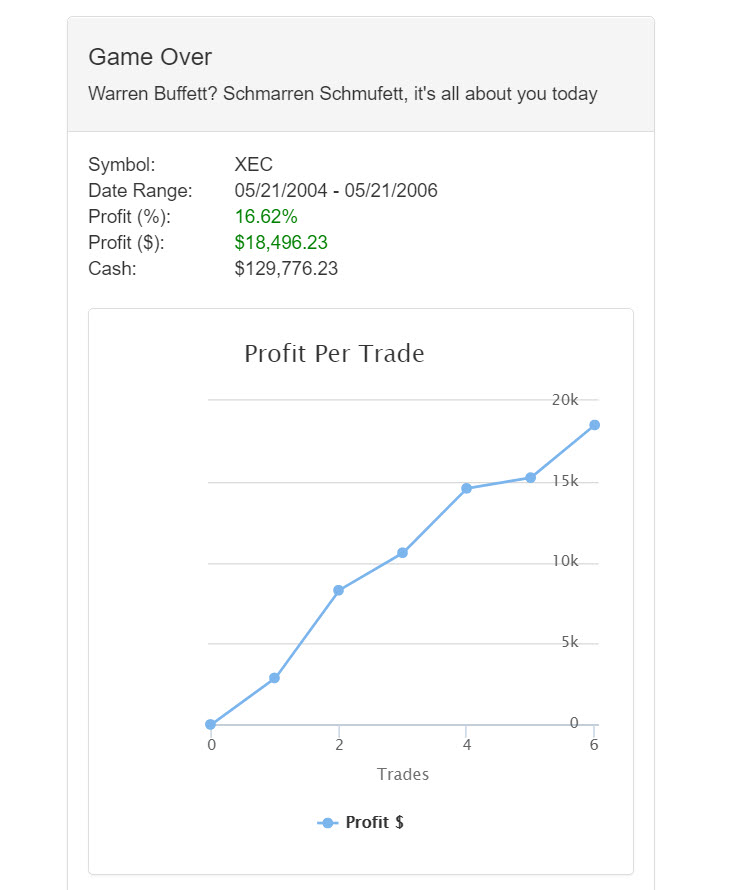
Task: Click the XEC symbol value
Action: [253, 165]
